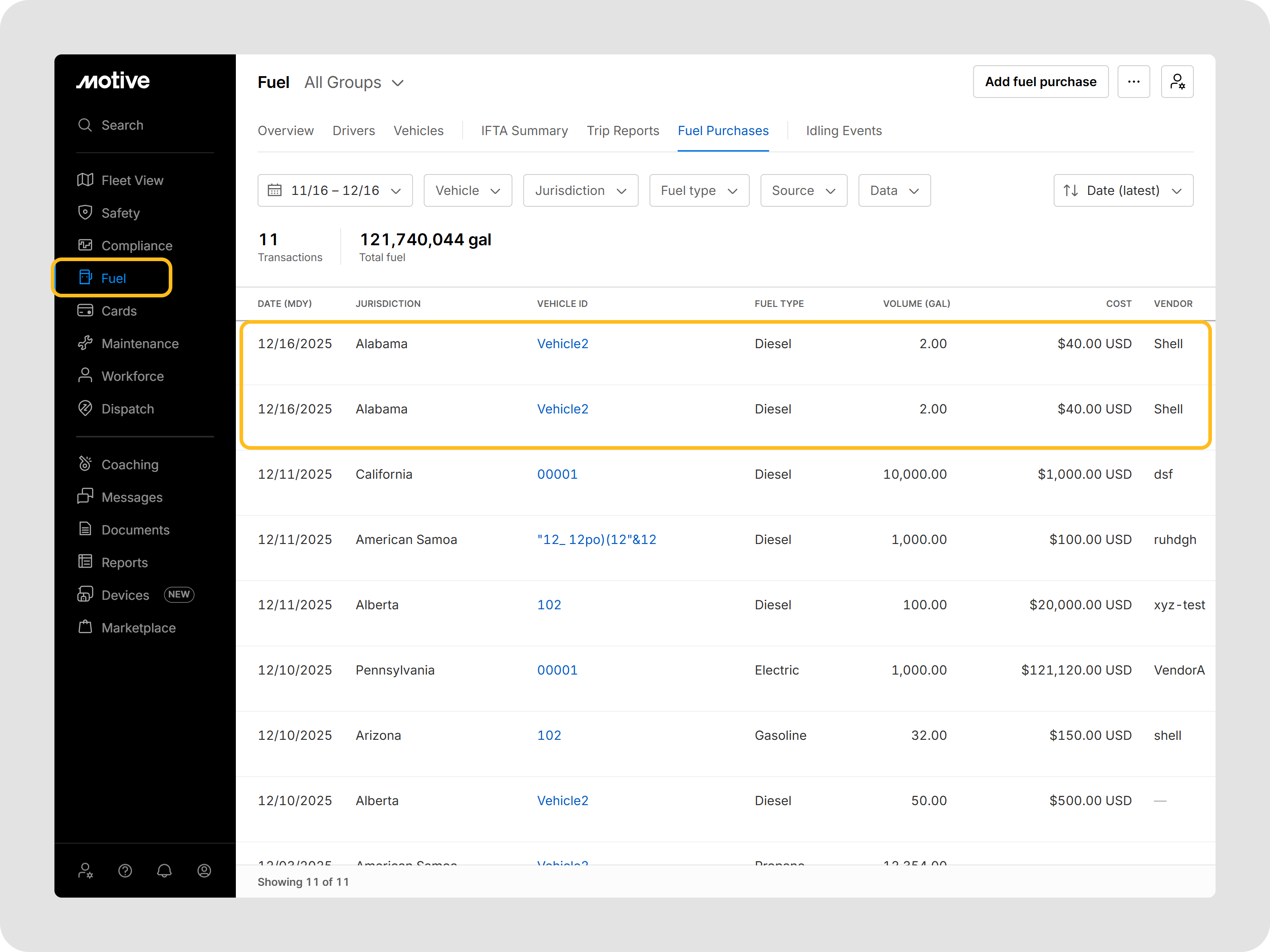Expand the 11/16 – 12/16 date range picker
This screenshot has height=952, width=1270.
click(x=335, y=190)
